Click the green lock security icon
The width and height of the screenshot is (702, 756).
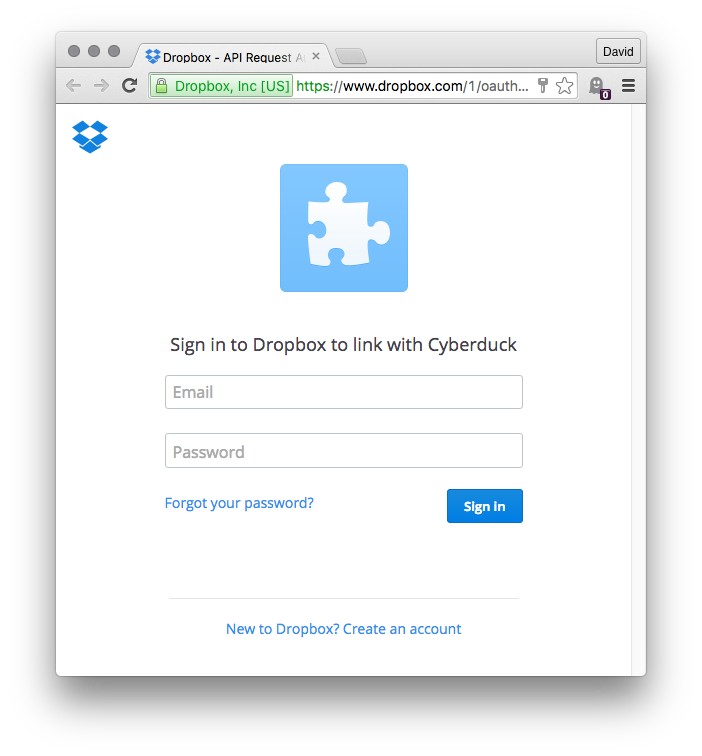pyautogui.click(x=162, y=86)
